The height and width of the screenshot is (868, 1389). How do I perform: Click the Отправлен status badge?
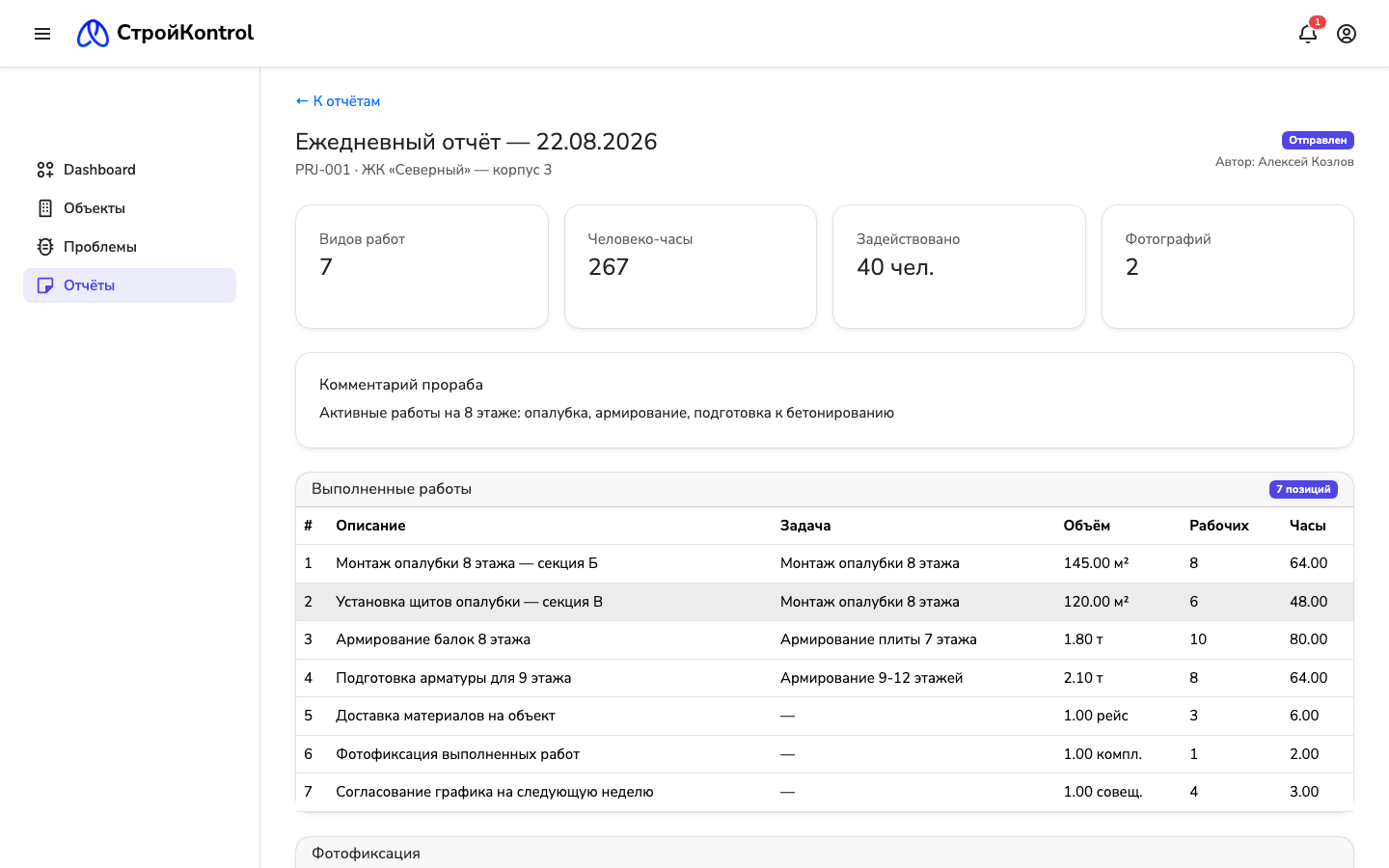(1318, 140)
